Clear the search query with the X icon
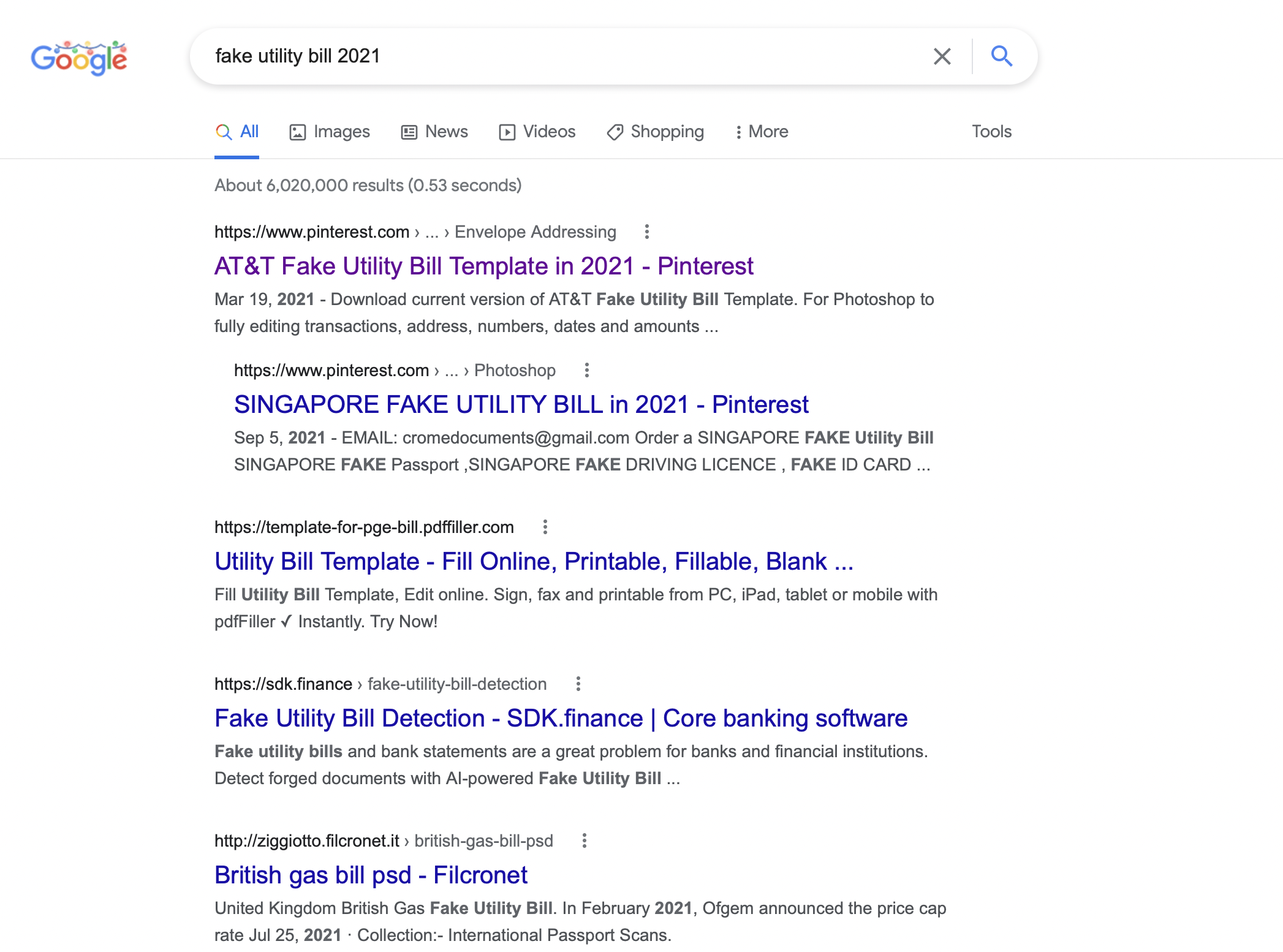The width and height of the screenshot is (1283, 952). point(942,56)
